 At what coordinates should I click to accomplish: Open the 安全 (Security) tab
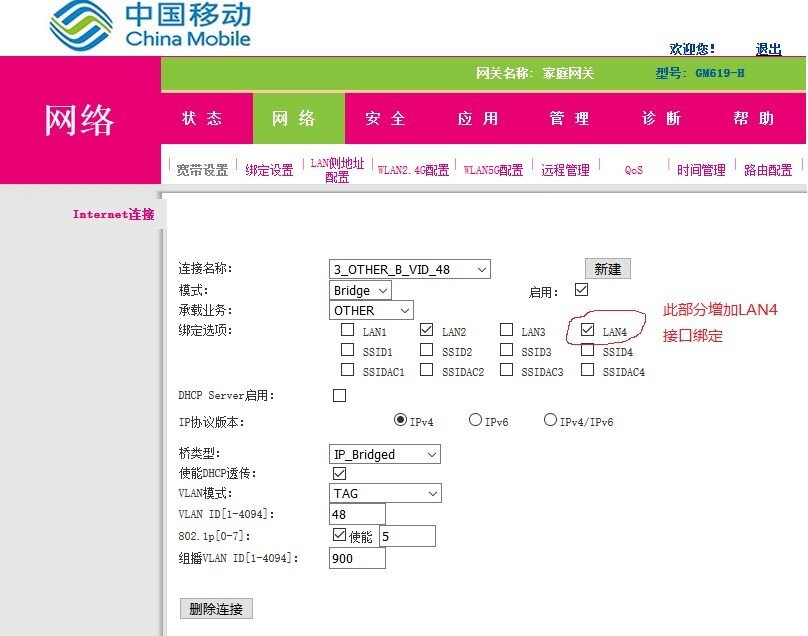pyautogui.click(x=385, y=118)
